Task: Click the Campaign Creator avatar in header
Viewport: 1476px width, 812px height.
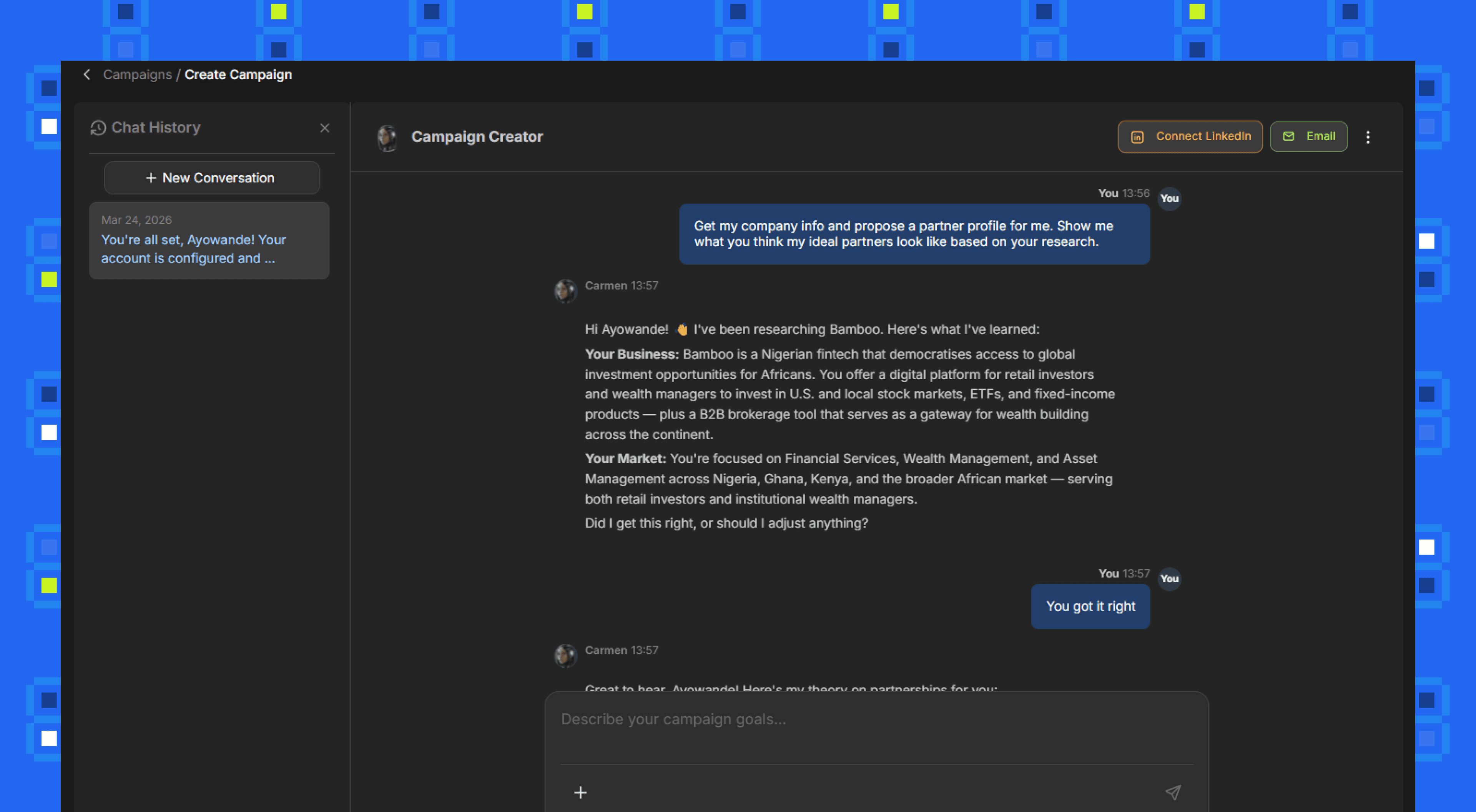Action: pyautogui.click(x=387, y=138)
